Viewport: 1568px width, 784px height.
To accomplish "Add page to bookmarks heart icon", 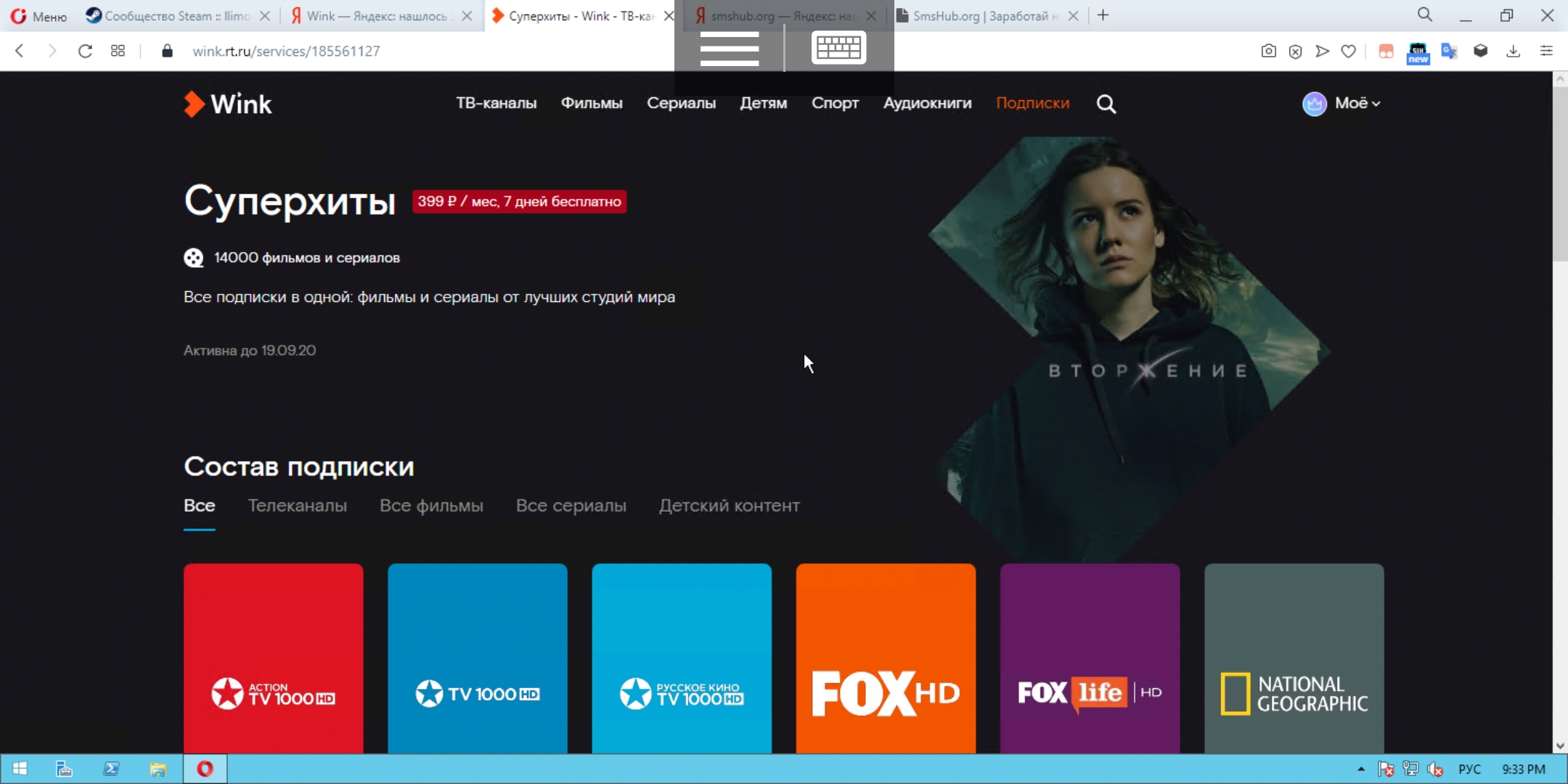I will pos(1348,51).
